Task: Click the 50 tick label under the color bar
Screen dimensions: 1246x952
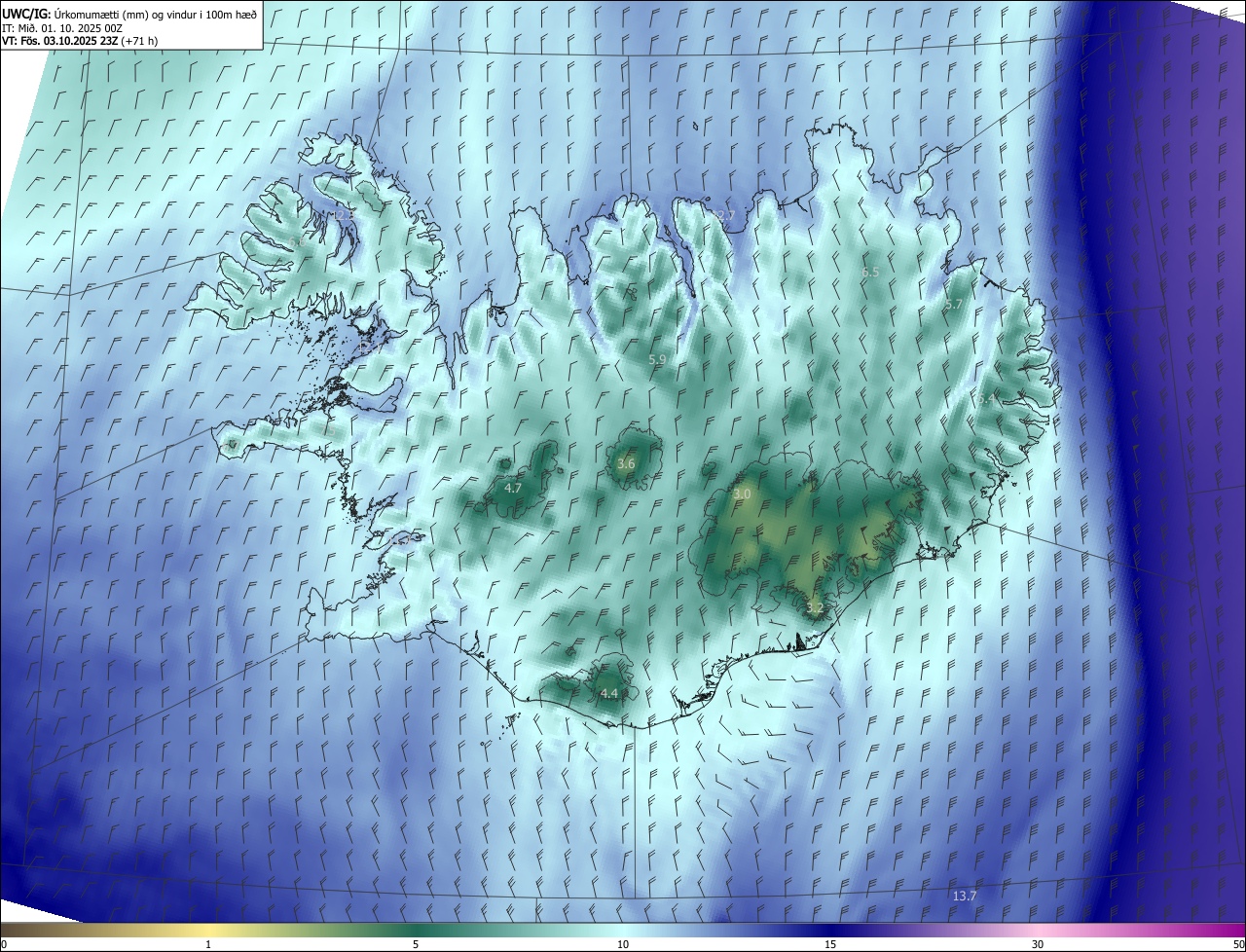Action: click(x=1238, y=945)
